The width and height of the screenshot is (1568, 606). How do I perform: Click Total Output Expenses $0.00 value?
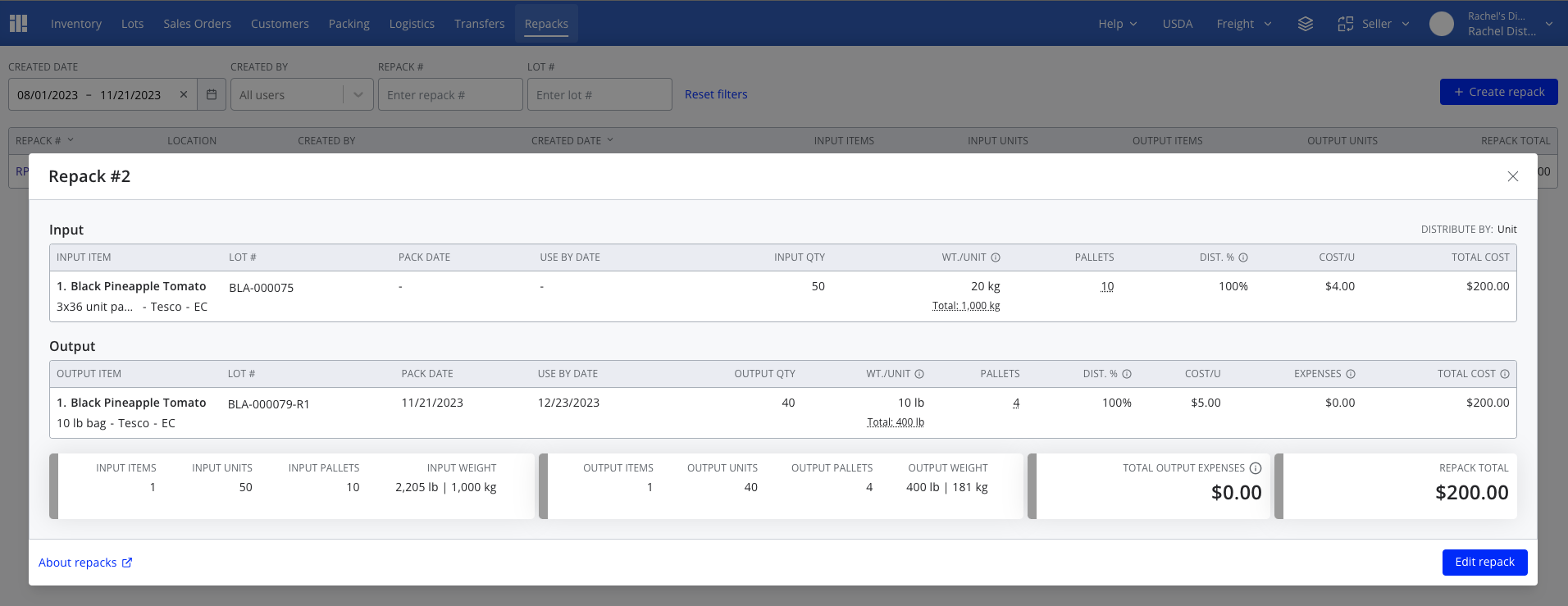(1237, 493)
